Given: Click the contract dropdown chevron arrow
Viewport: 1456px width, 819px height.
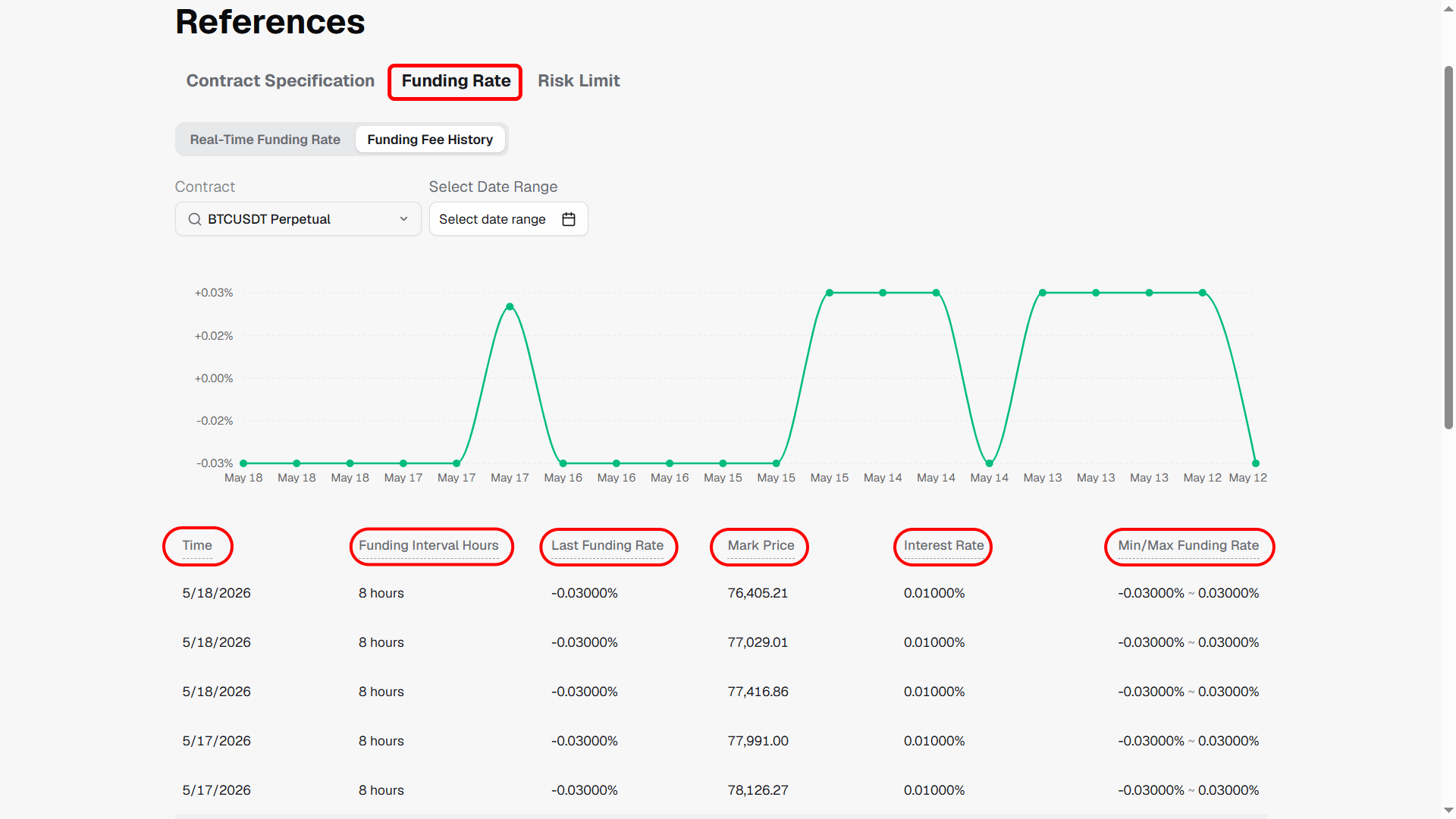Looking at the screenshot, I should click(404, 219).
